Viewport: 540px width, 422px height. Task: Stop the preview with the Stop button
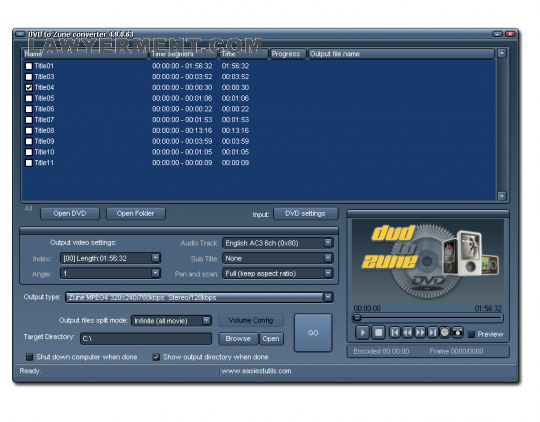pyautogui.click(x=378, y=332)
